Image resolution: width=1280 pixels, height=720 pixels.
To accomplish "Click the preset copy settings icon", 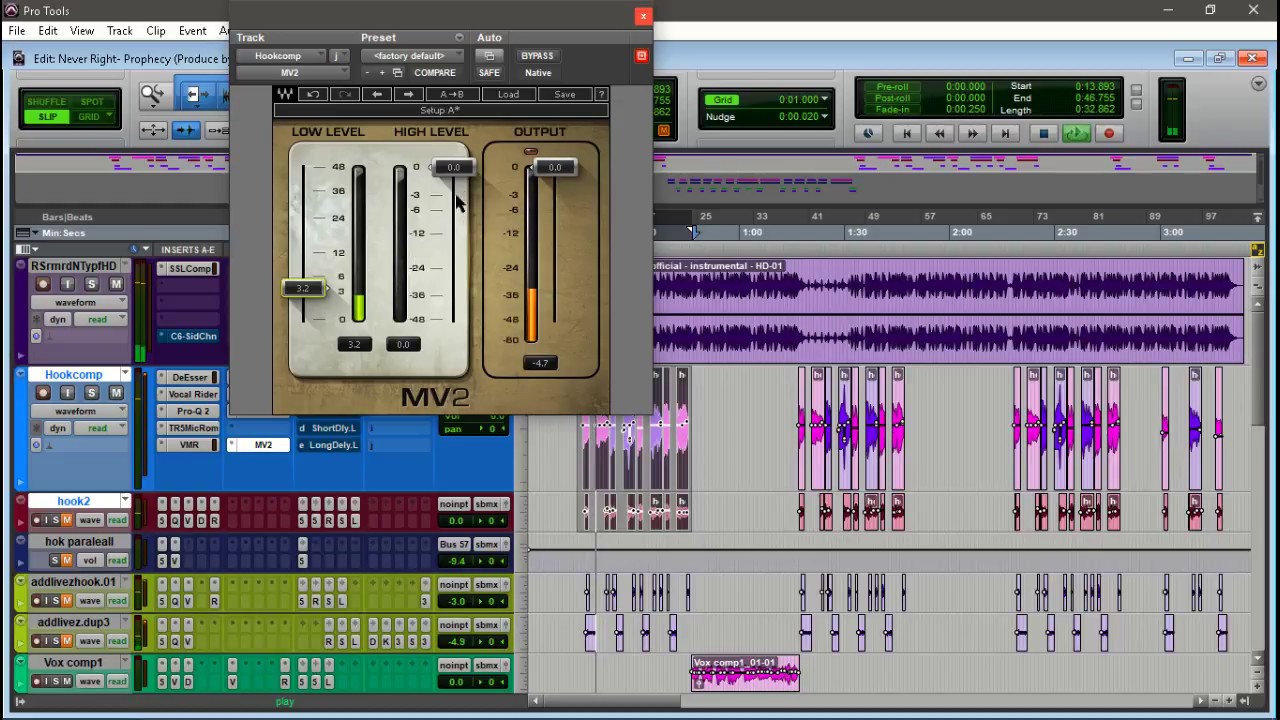I will 397,73.
